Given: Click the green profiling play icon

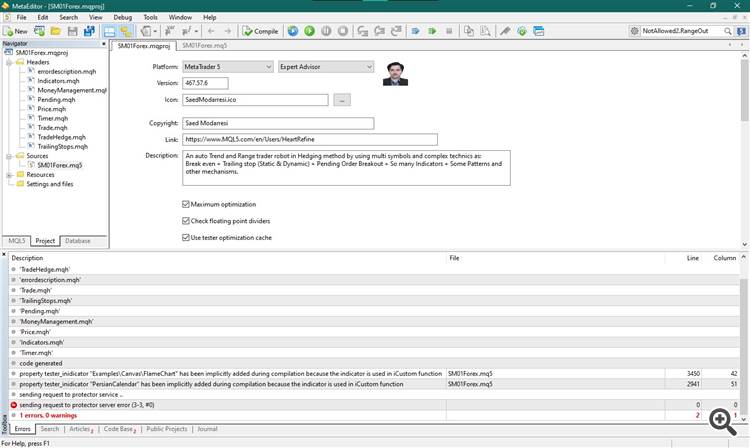Looking at the screenshot, I should click(x=432, y=31).
